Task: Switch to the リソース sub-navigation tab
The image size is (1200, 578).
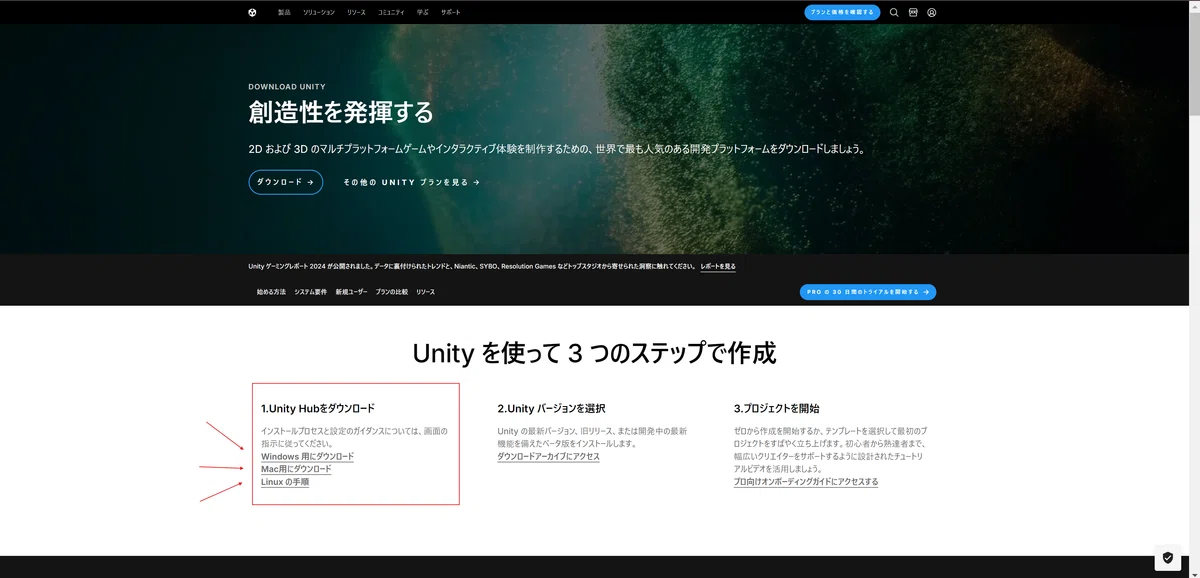Action: [425, 292]
